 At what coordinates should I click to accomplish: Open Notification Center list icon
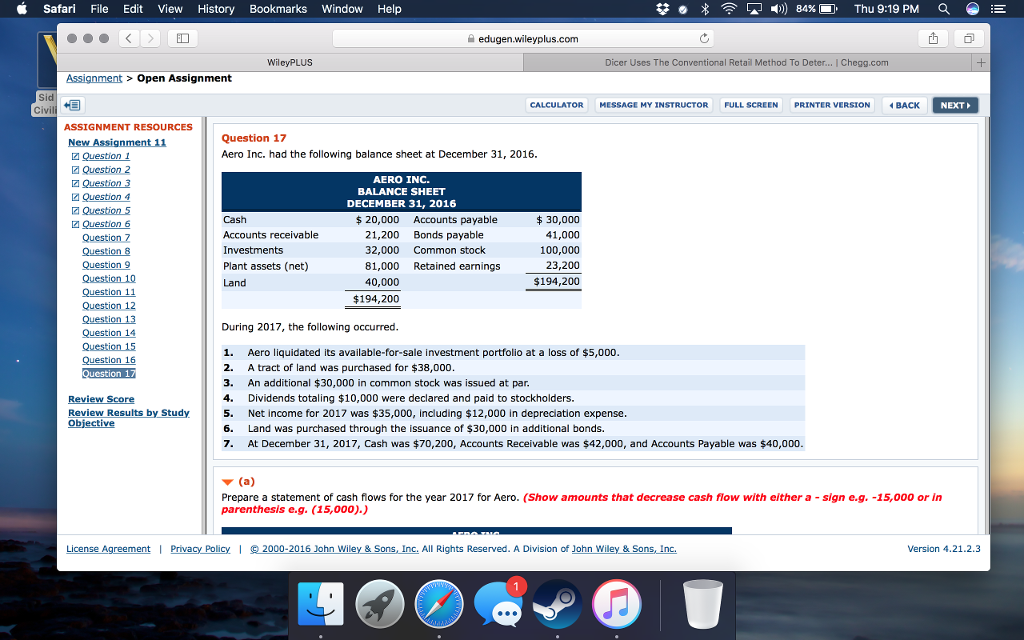999,8
